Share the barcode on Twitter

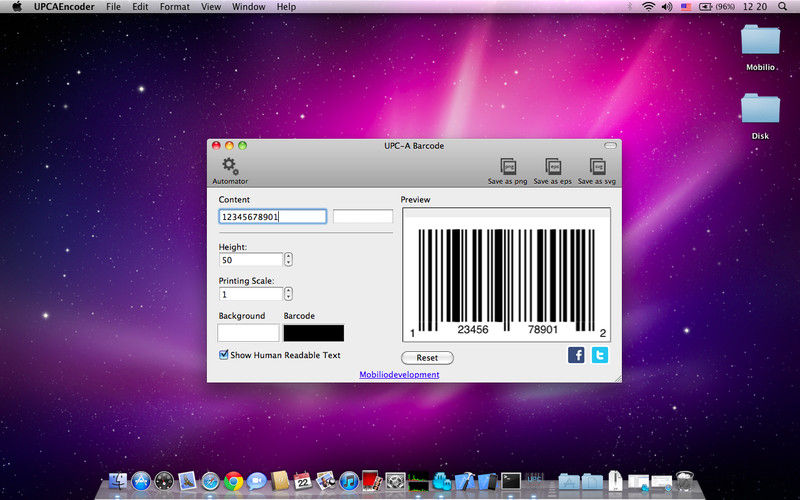click(x=599, y=355)
